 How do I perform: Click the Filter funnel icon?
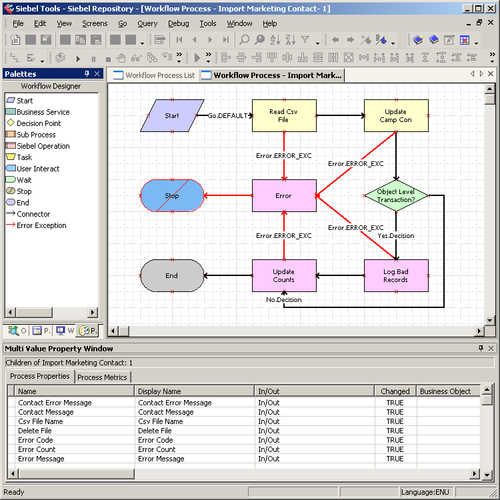click(305, 40)
